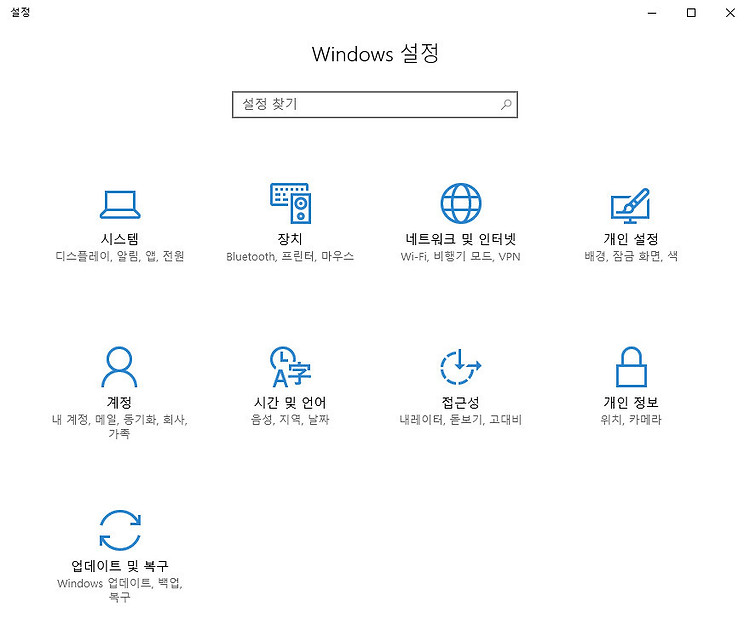Image resolution: width=750 pixels, height=624 pixels.
Task: Minimize the 설정 window
Action: (651, 13)
